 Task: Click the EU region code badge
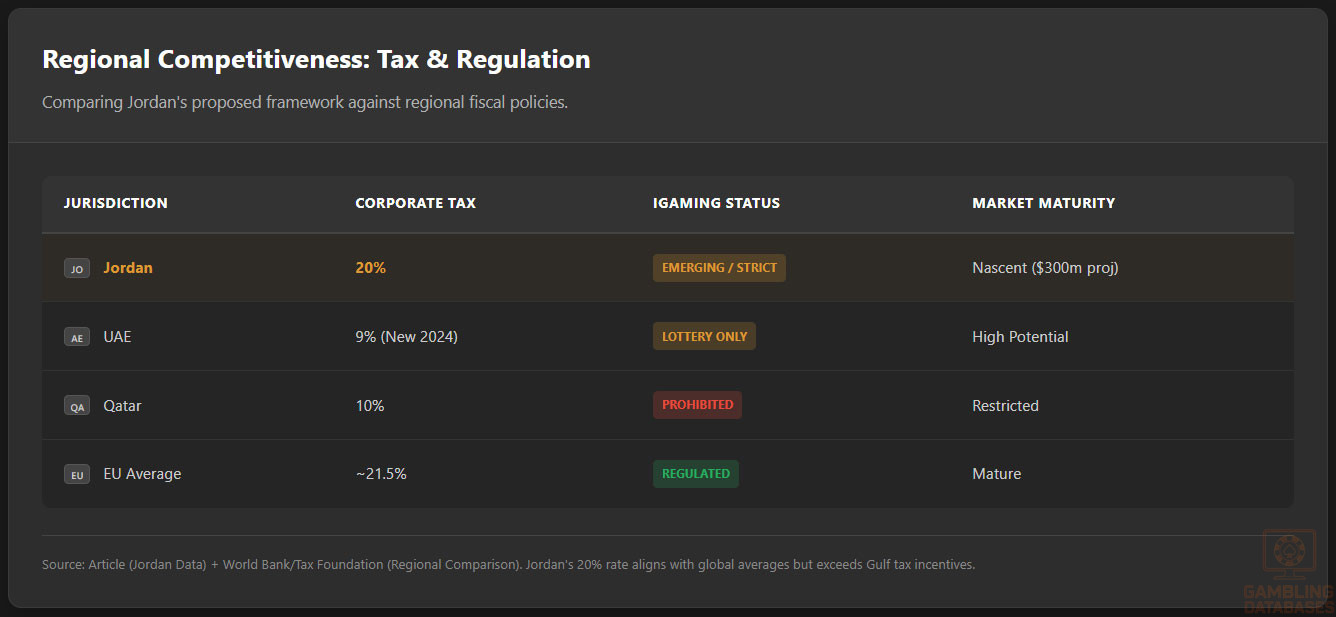click(x=77, y=474)
